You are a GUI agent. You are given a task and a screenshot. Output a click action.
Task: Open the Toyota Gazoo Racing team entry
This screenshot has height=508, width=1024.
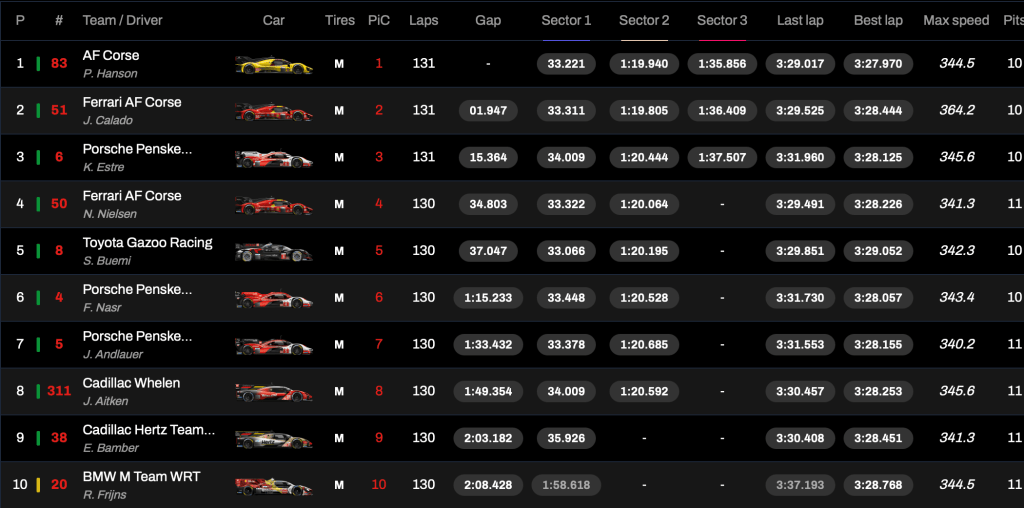point(147,243)
